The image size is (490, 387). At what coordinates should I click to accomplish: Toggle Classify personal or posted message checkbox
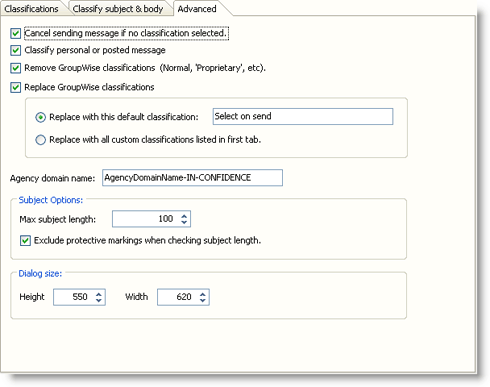click(15, 50)
